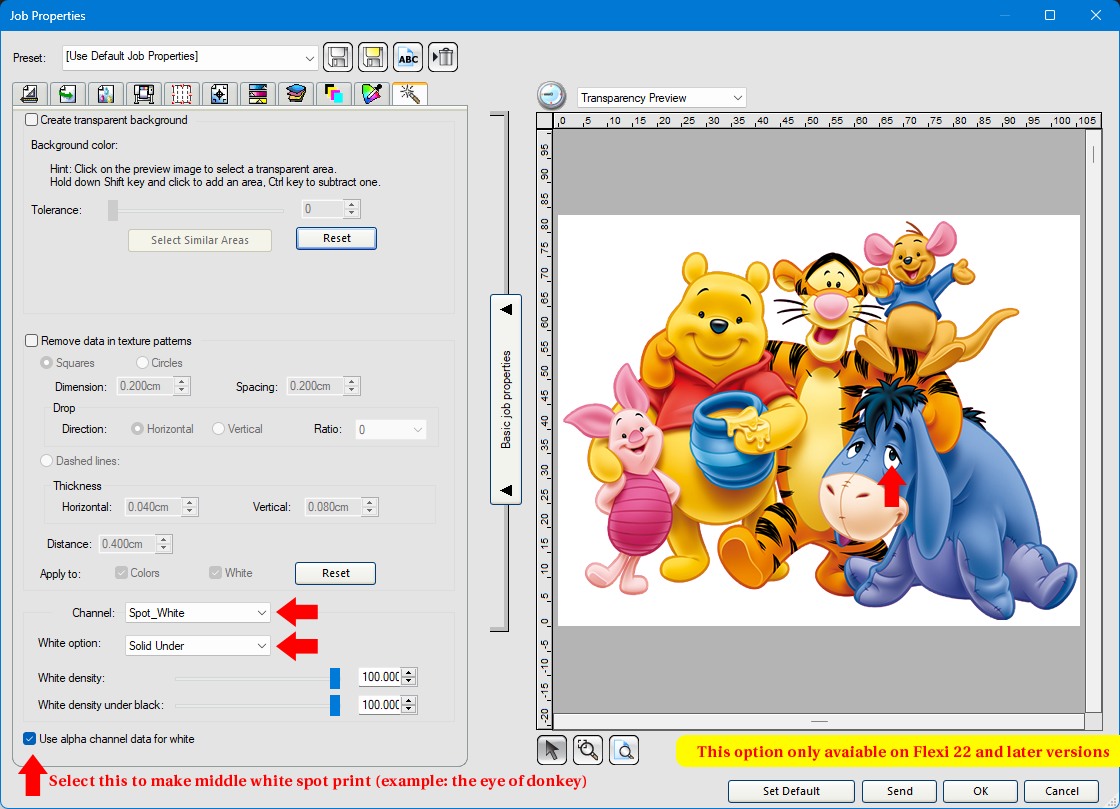Select the magic wand Advanced tab icon
The image size is (1120, 809).
point(407,93)
